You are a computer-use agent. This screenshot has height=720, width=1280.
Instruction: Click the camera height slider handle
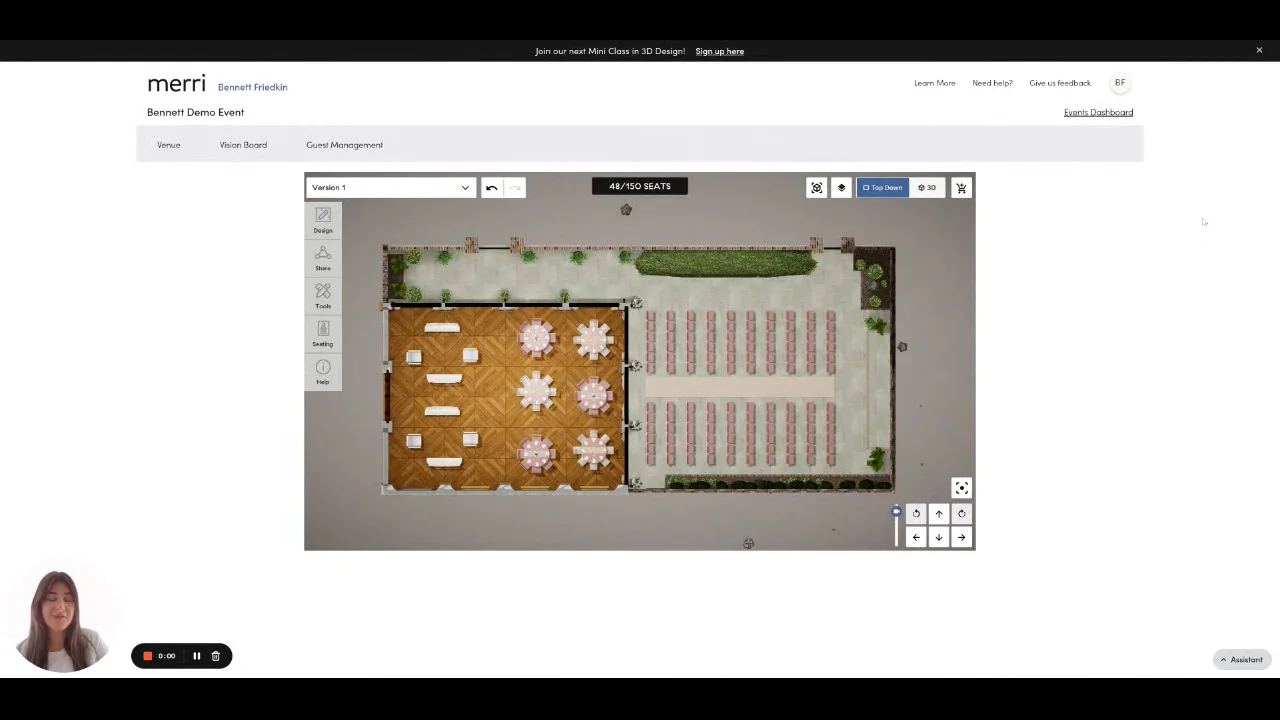coord(896,512)
